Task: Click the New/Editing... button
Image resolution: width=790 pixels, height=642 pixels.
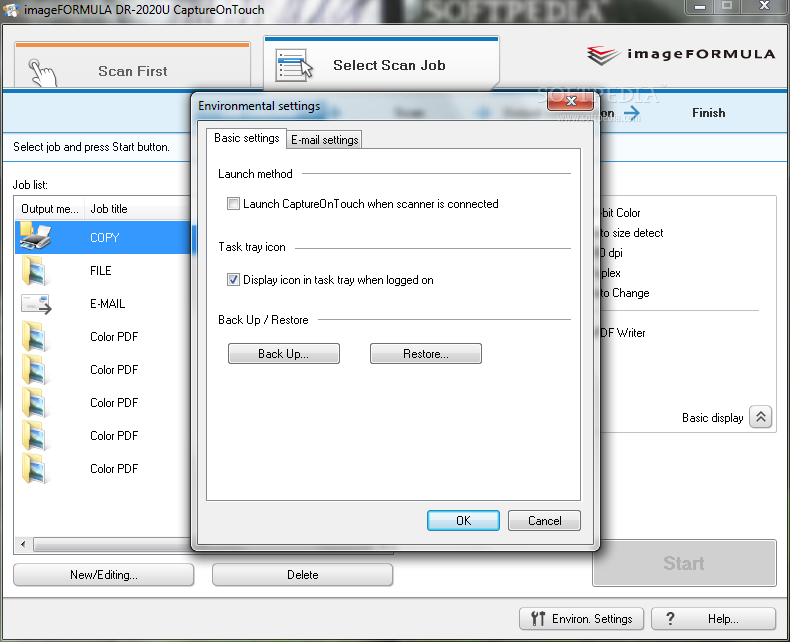Action: tap(104, 575)
